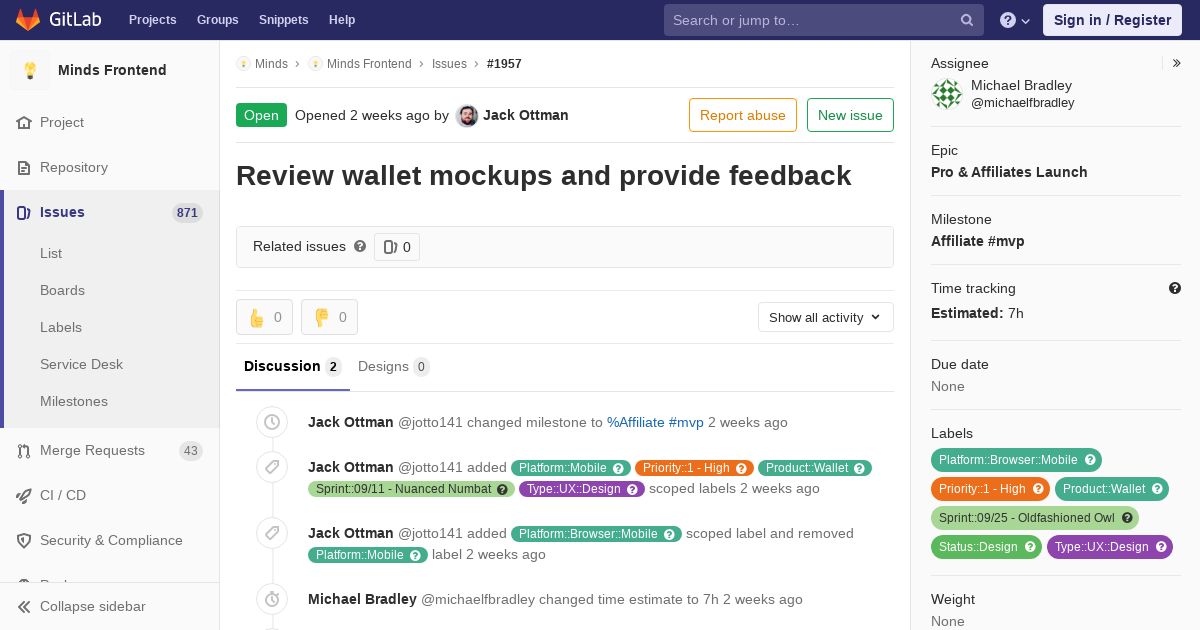Click the search magnifier icon
Viewport: 1200px width, 630px height.
(x=967, y=20)
